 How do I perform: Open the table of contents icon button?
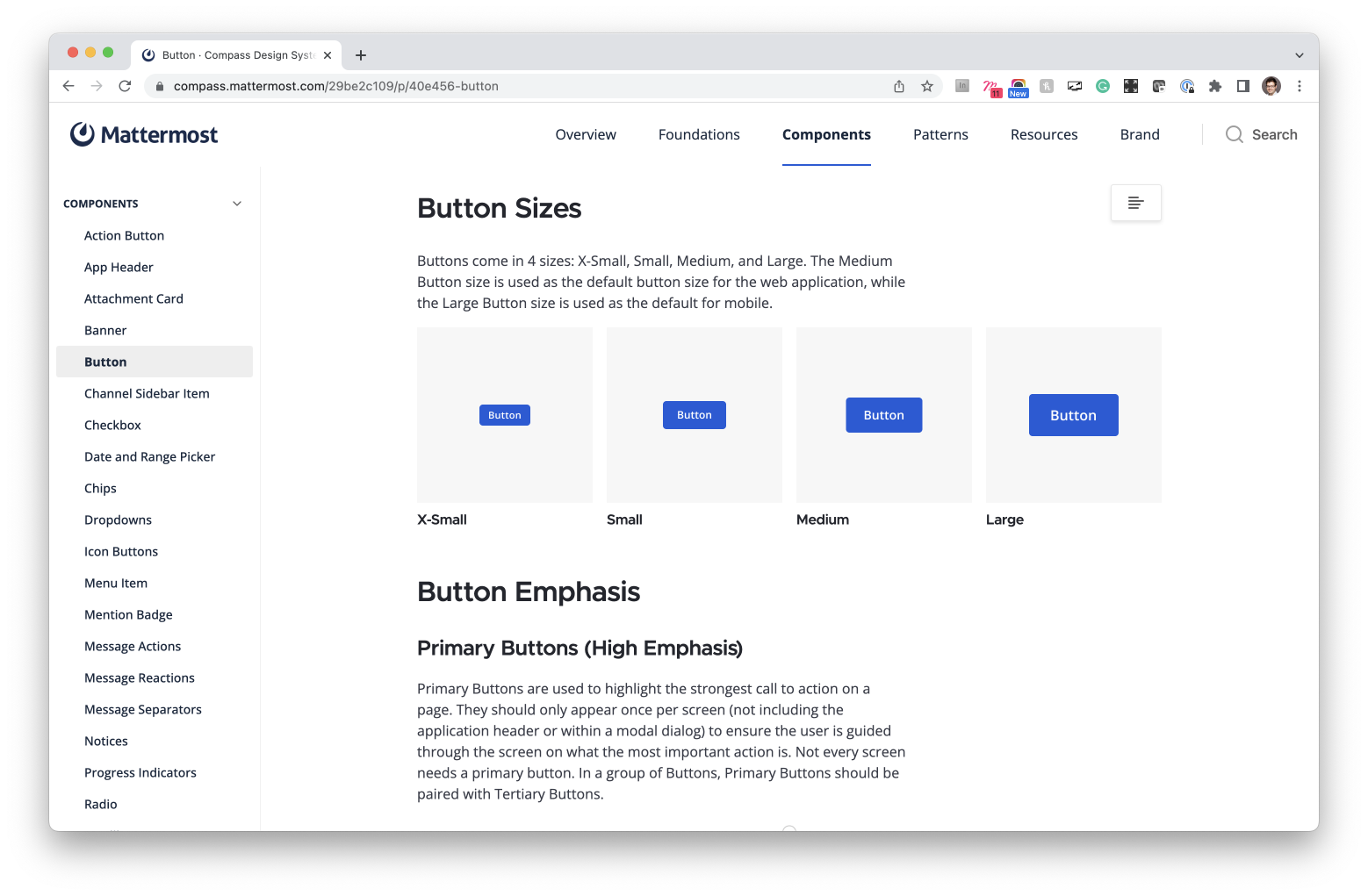coord(1135,203)
